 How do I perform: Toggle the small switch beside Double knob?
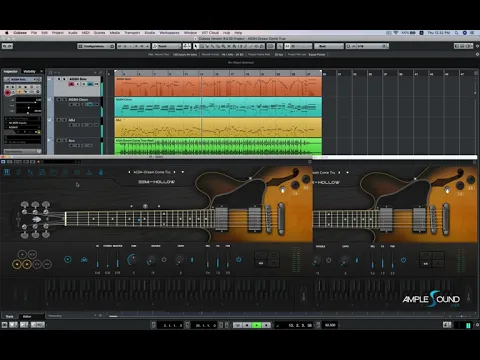164,259
